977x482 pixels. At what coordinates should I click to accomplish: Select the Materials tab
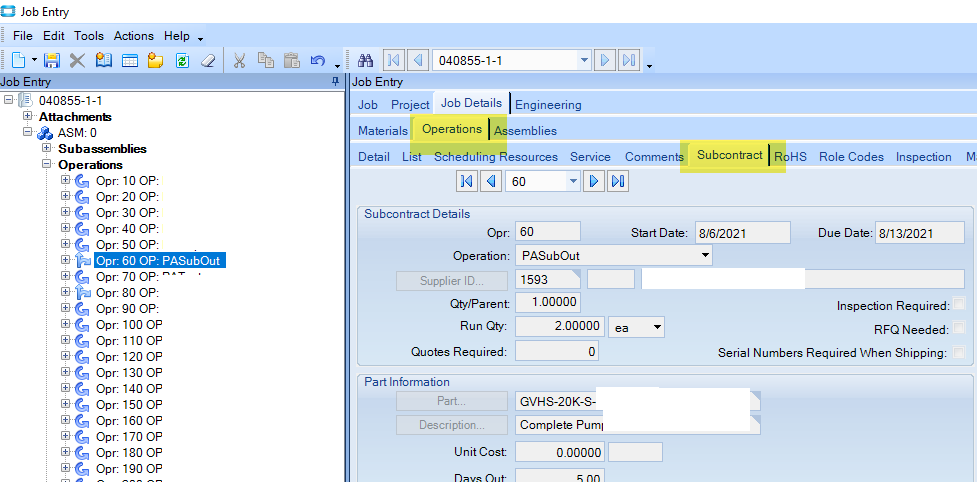coord(383,131)
